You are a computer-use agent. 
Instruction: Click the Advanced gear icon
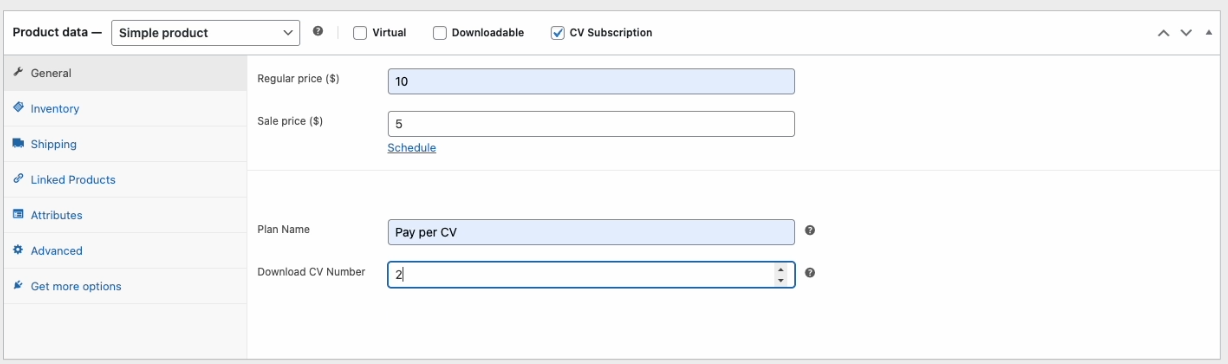(x=18, y=250)
